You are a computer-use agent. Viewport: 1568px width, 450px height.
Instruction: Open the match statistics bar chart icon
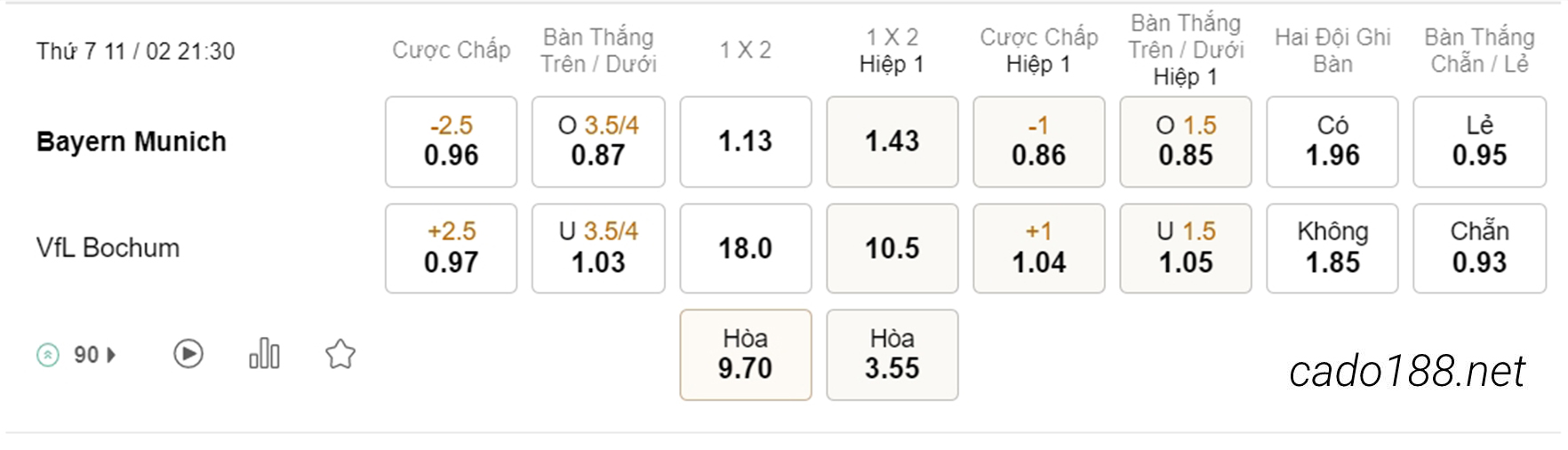pos(264,353)
